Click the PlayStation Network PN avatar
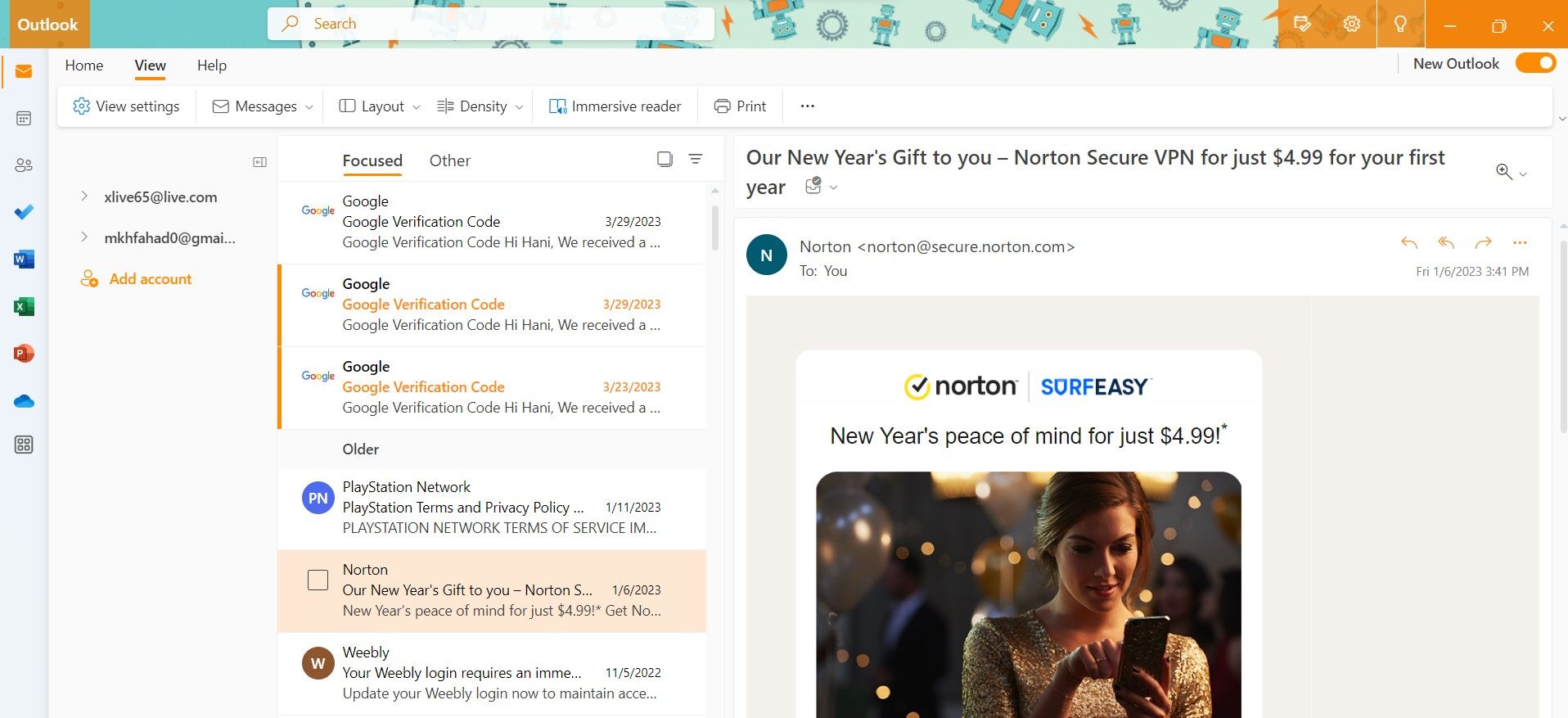The width and height of the screenshot is (1568, 718). [318, 498]
